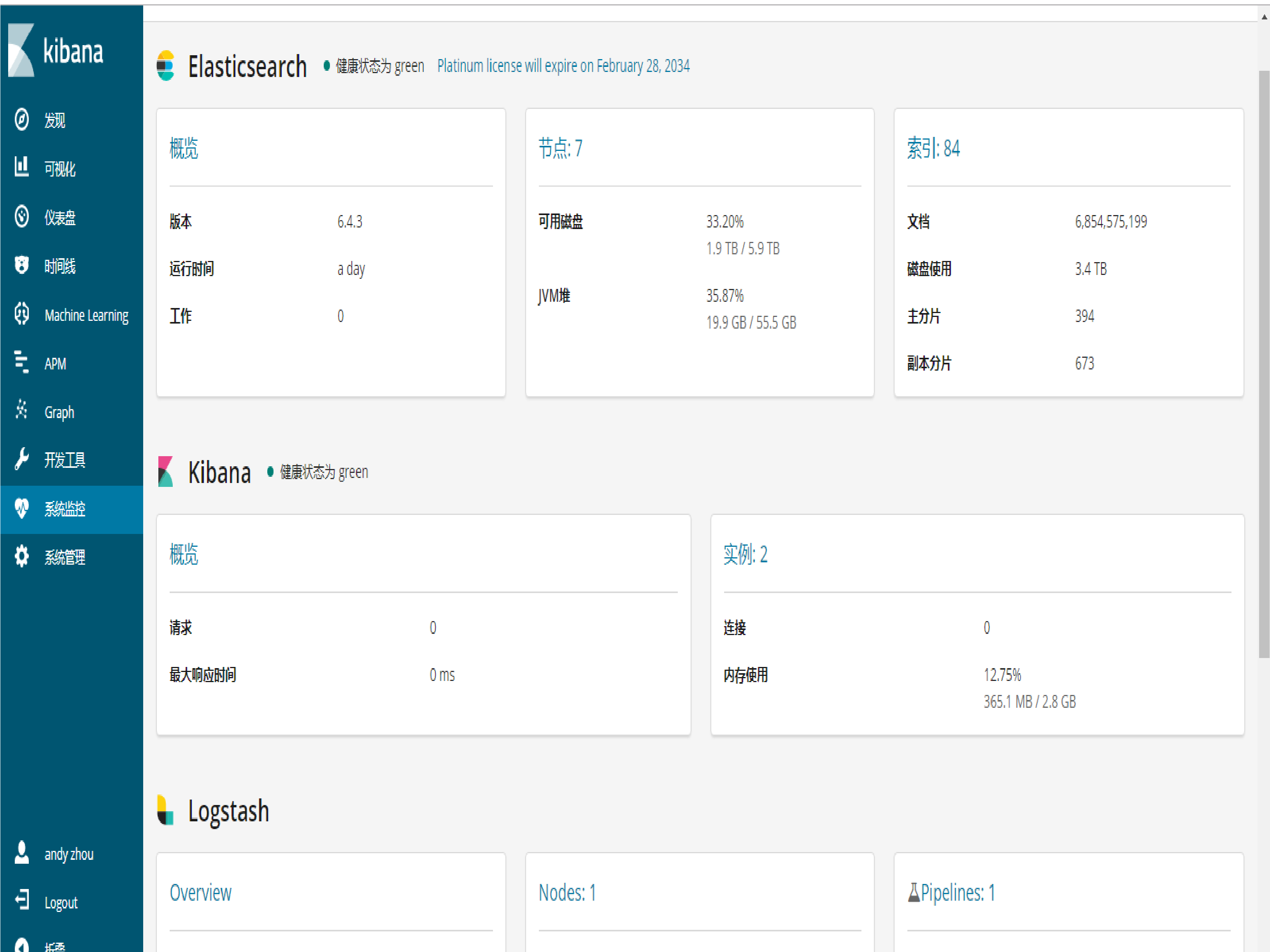This screenshot has height=952, width=1270.
Task: Open the Machine Learning brain icon
Action: coord(22,313)
